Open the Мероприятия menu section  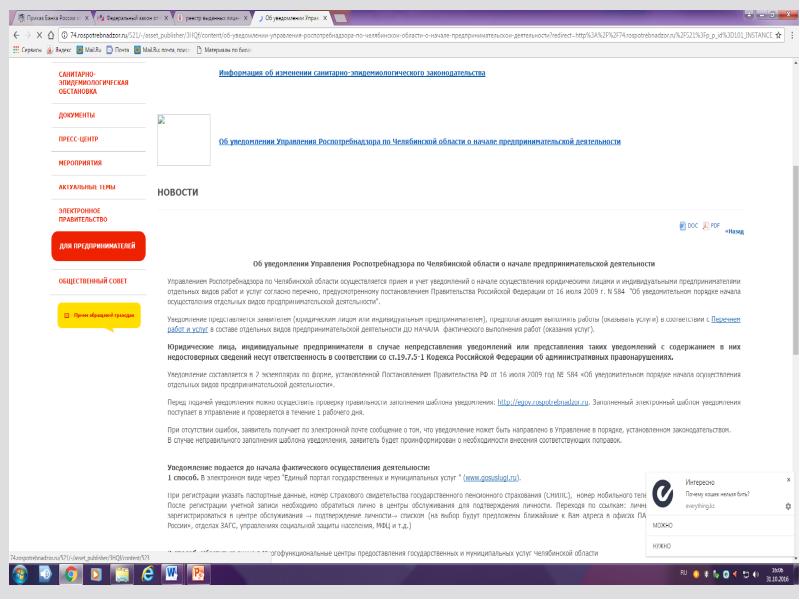click(x=80, y=163)
